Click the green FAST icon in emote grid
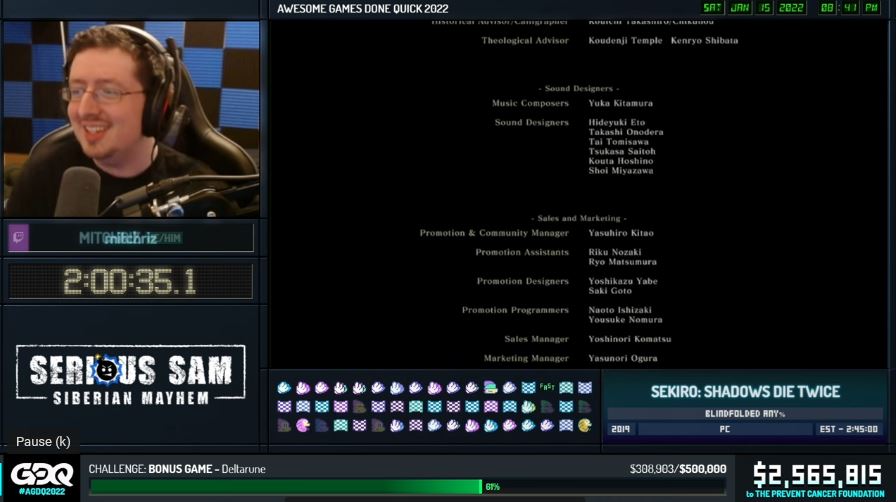Viewport: 896px width, 502px height. coord(547,387)
